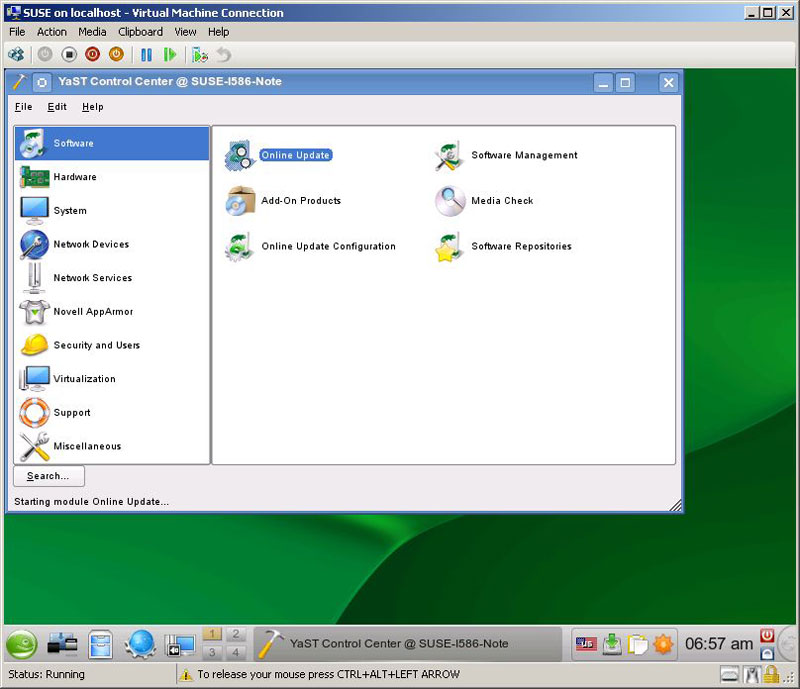This screenshot has width=800, height=689.
Task: Switch to virtual desktop 2
Action: click(236, 634)
